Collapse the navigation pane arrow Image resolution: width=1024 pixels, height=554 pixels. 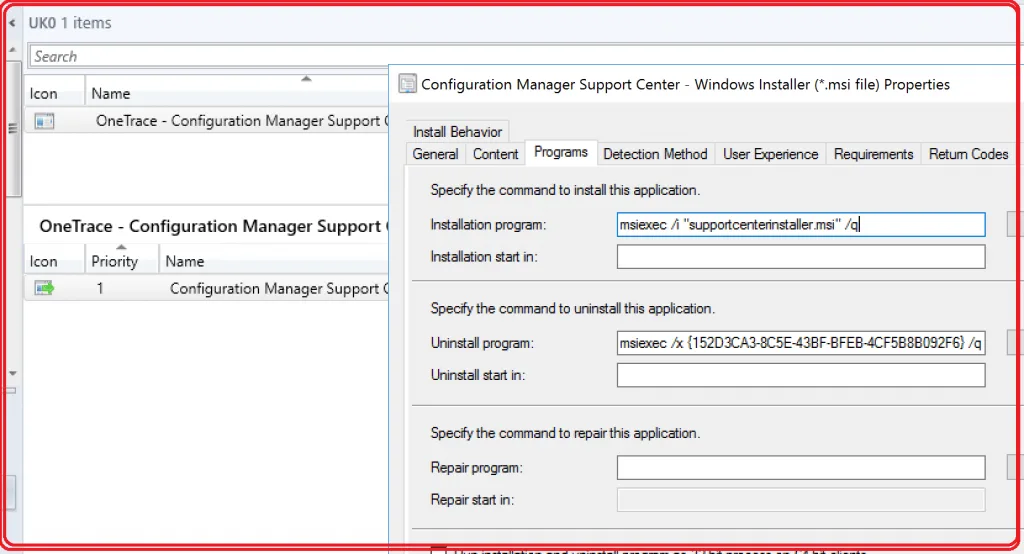click(12, 23)
